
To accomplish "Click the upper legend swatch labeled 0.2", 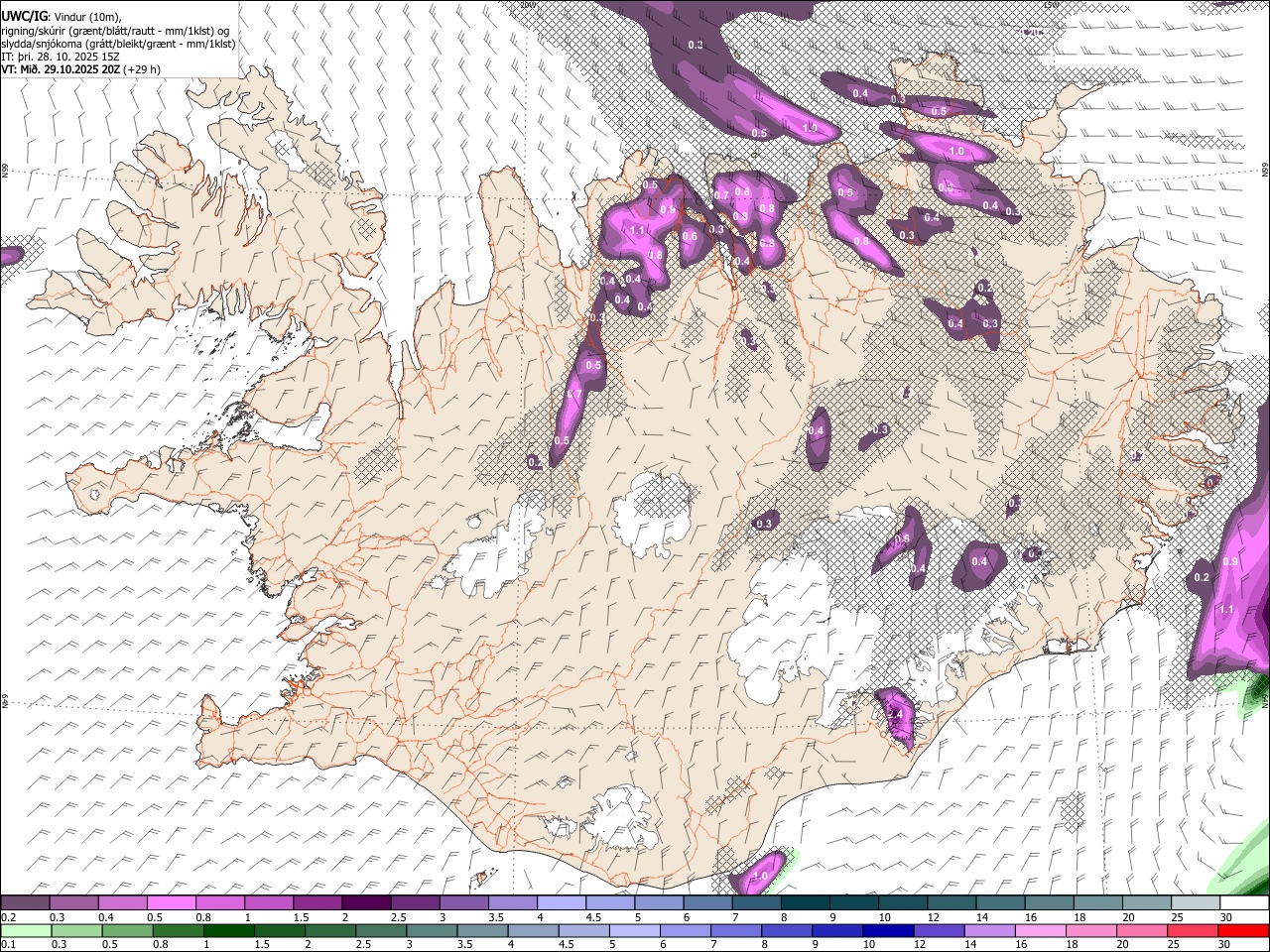I will 25,902.
